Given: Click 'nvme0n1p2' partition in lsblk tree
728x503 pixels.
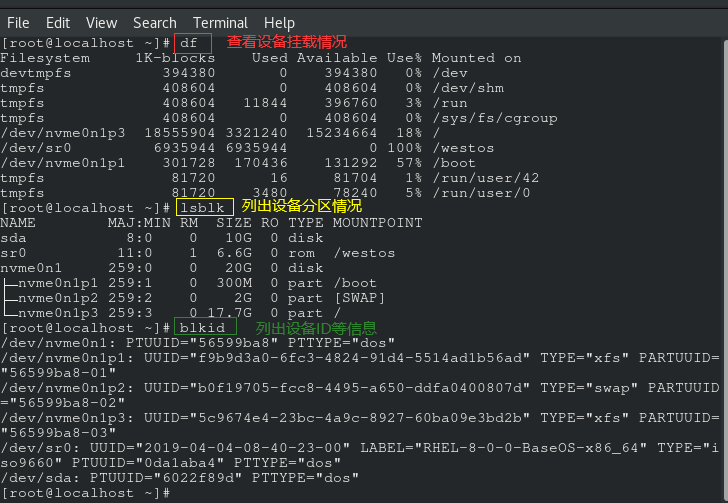Looking at the screenshot, I should (58, 298).
